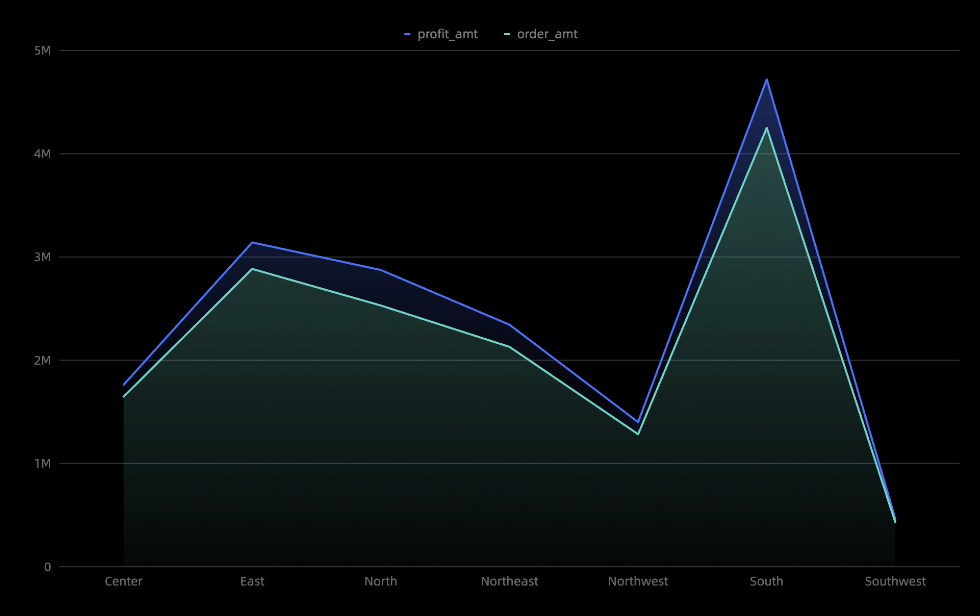Click the 3M y-axis value

pyautogui.click(x=42, y=257)
